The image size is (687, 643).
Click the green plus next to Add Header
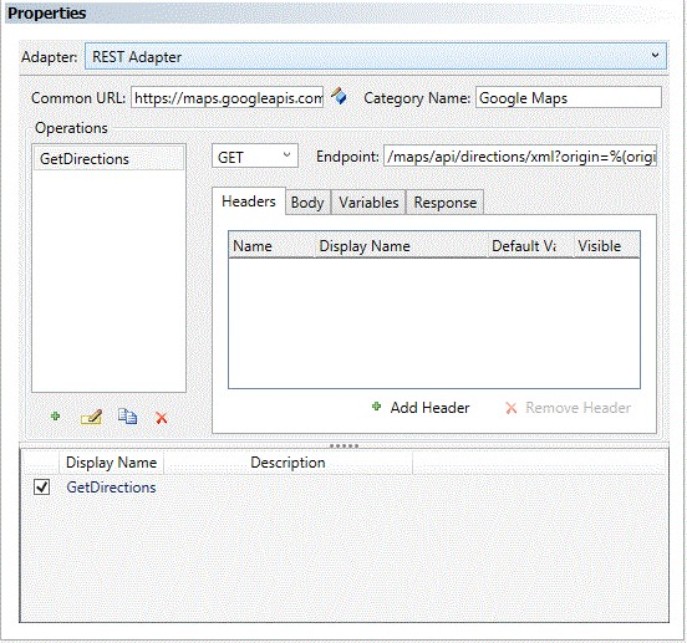click(x=376, y=407)
